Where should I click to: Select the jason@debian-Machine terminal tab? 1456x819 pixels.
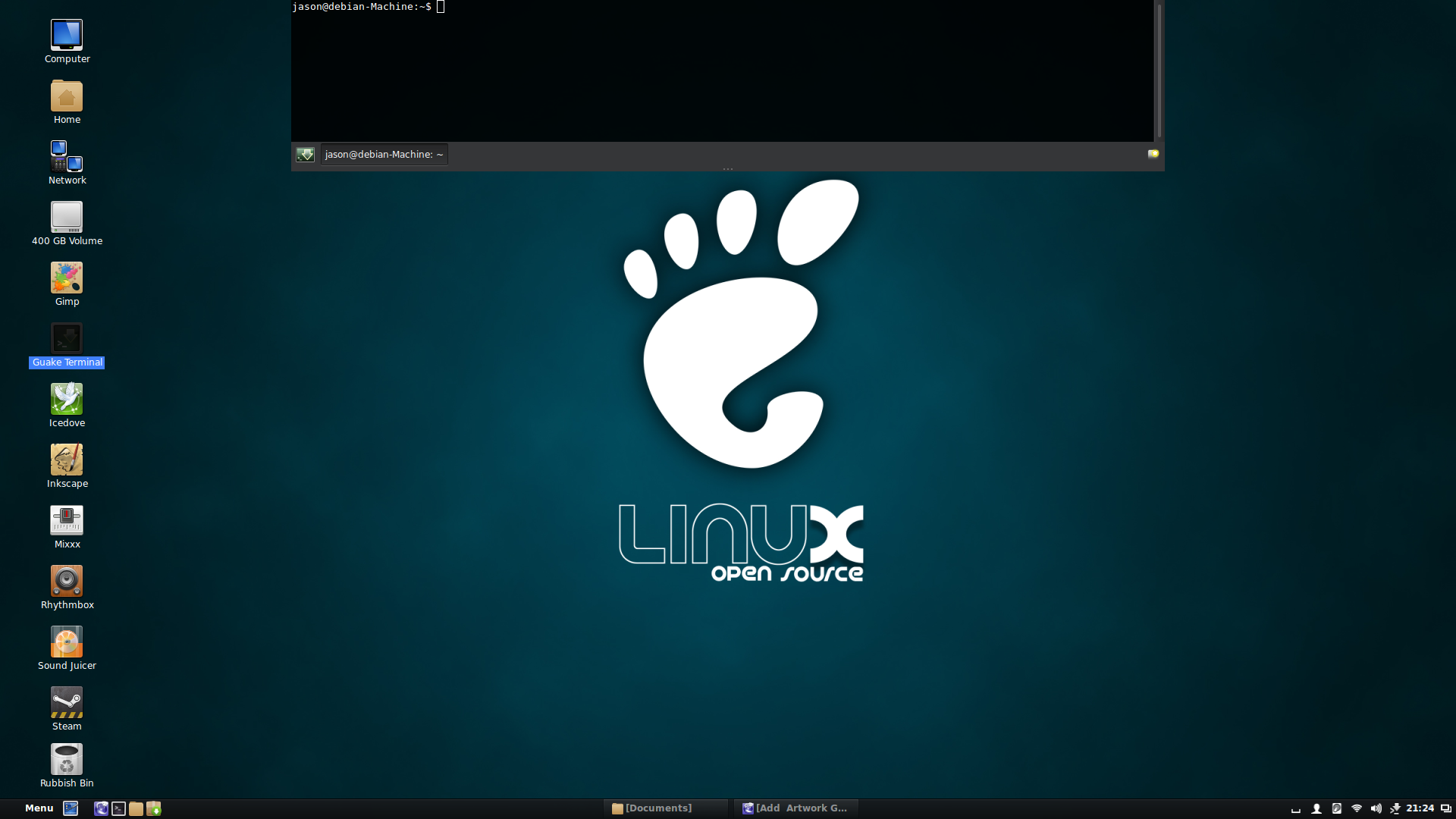383,154
